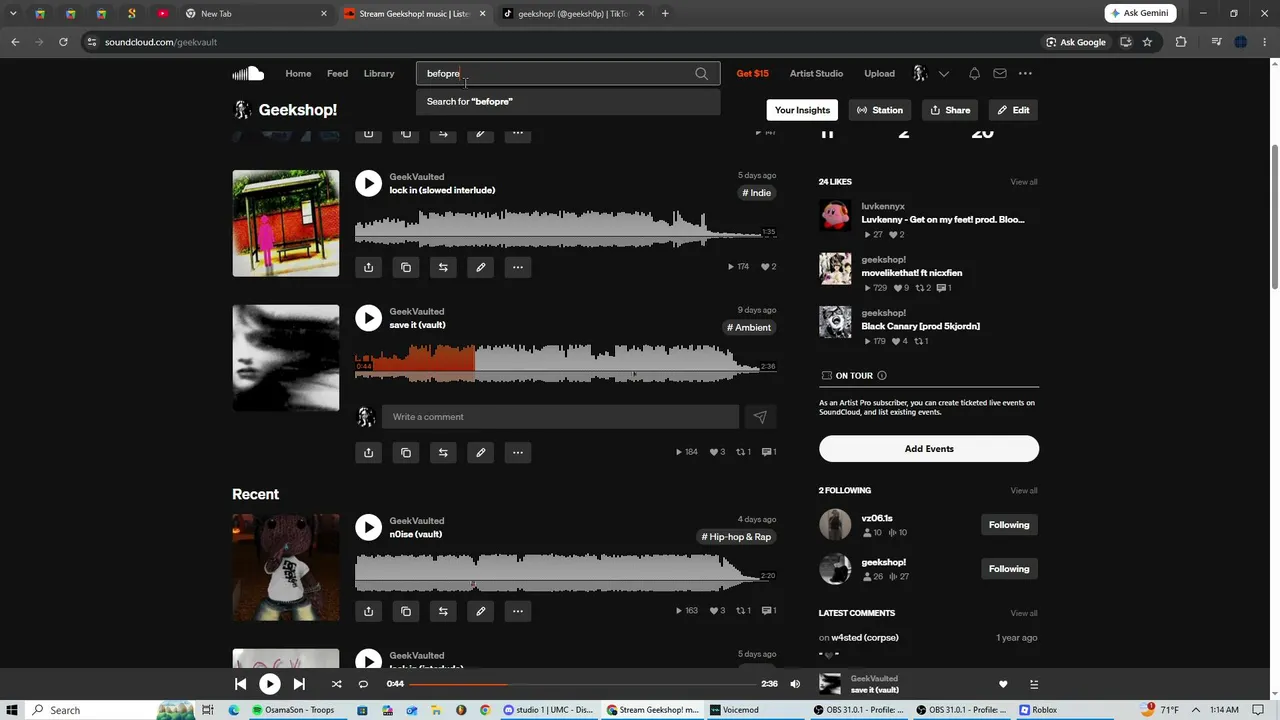Repost lock in (slowed interlude) track

pyautogui.click(x=443, y=267)
